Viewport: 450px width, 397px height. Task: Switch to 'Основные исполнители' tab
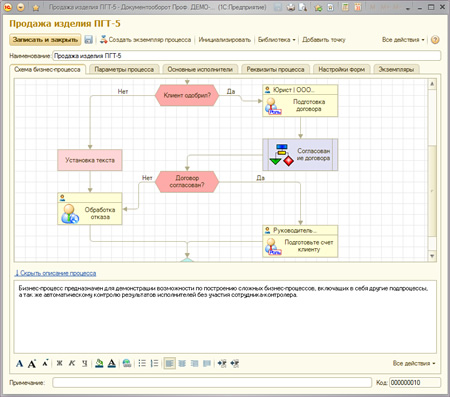pyautogui.click(x=200, y=69)
